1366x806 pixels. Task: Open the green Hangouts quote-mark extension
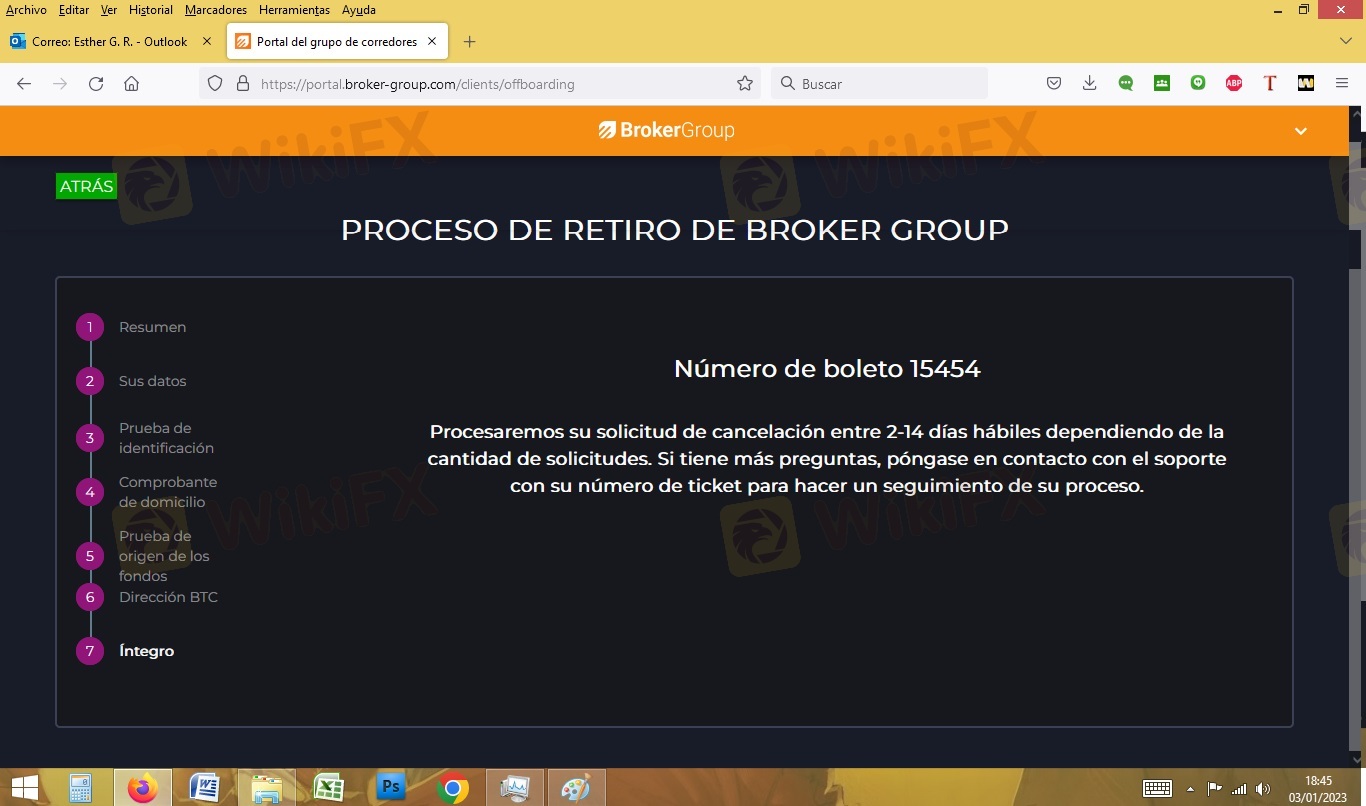pyautogui.click(x=1198, y=84)
